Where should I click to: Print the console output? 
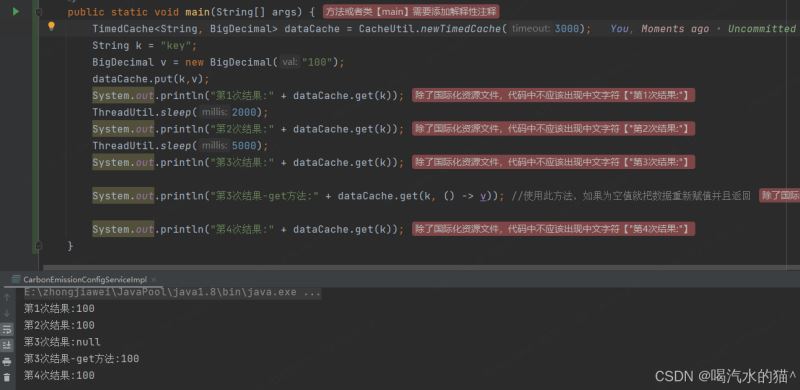click(x=7, y=361)
